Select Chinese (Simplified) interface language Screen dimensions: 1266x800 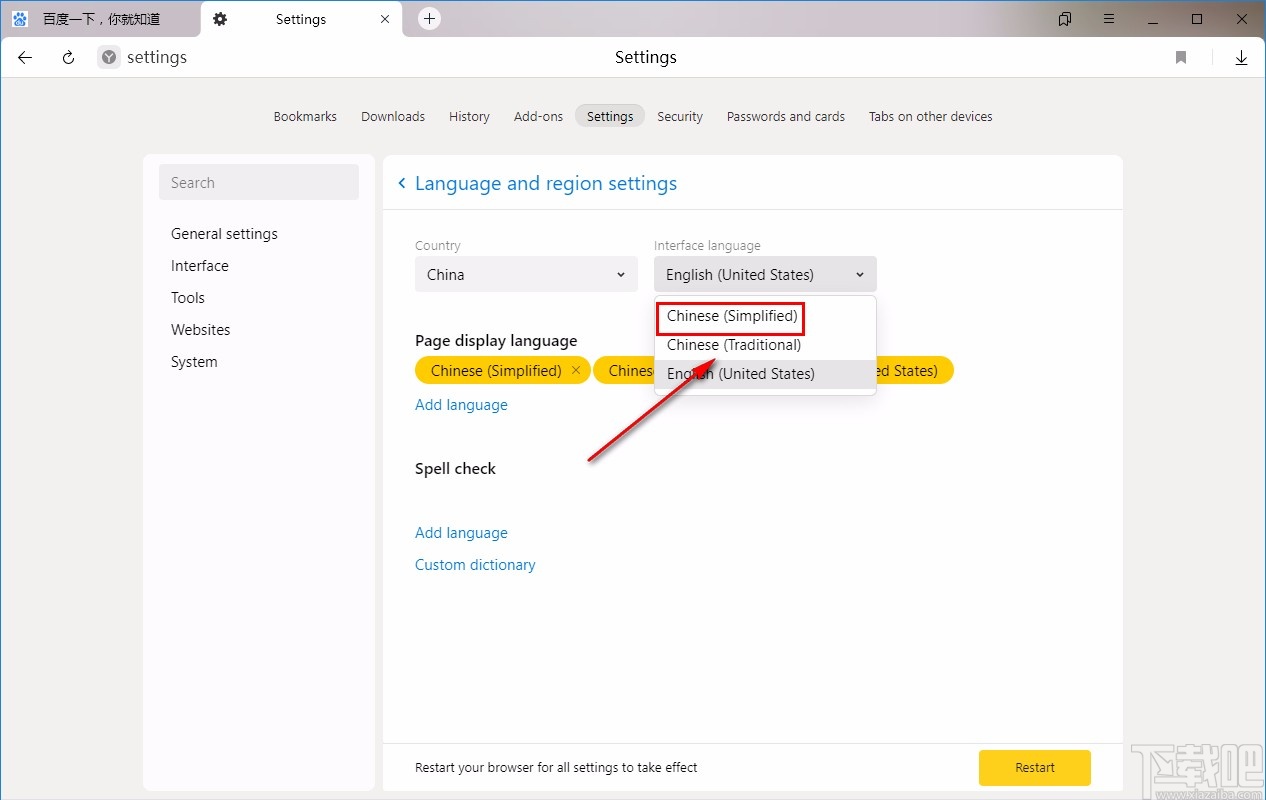coord(732,316)
